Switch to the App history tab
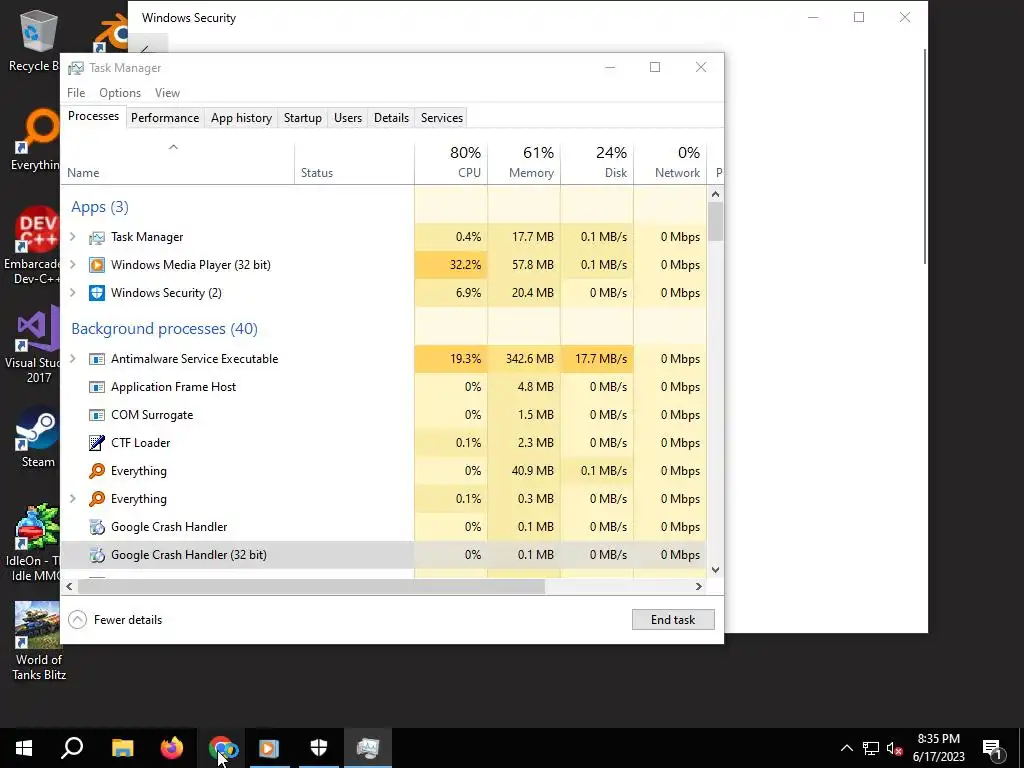This screenshot has width=1024, height=768. coord(241,118)
